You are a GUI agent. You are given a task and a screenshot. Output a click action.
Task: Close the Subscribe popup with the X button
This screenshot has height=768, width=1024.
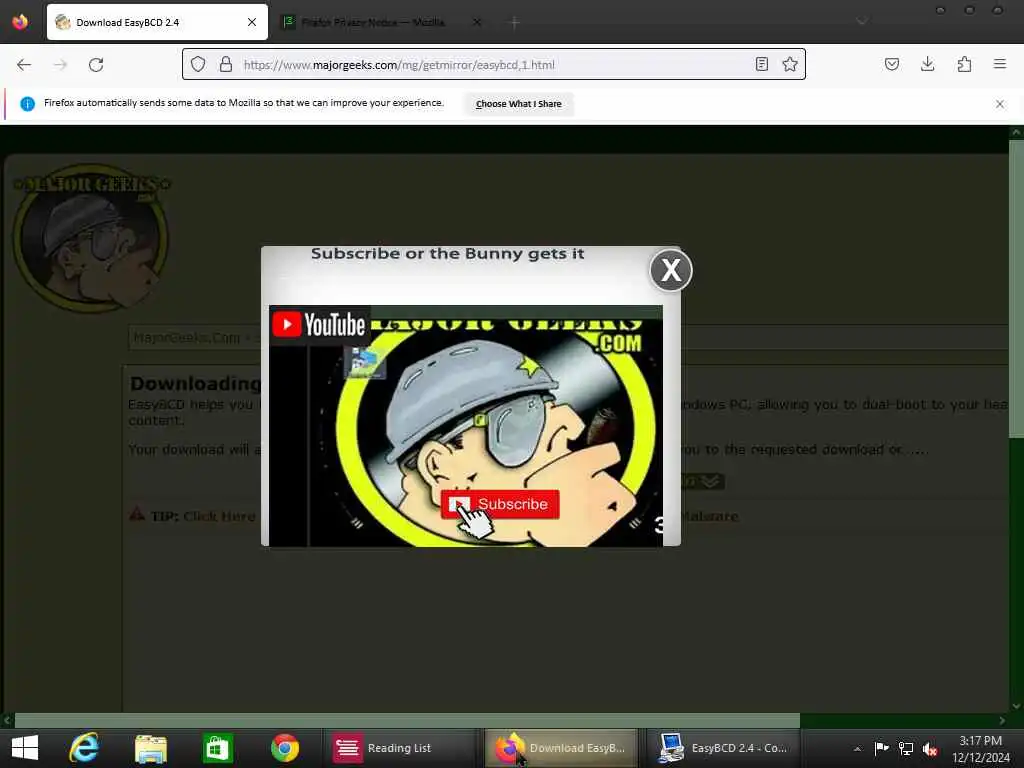point(671,270)
